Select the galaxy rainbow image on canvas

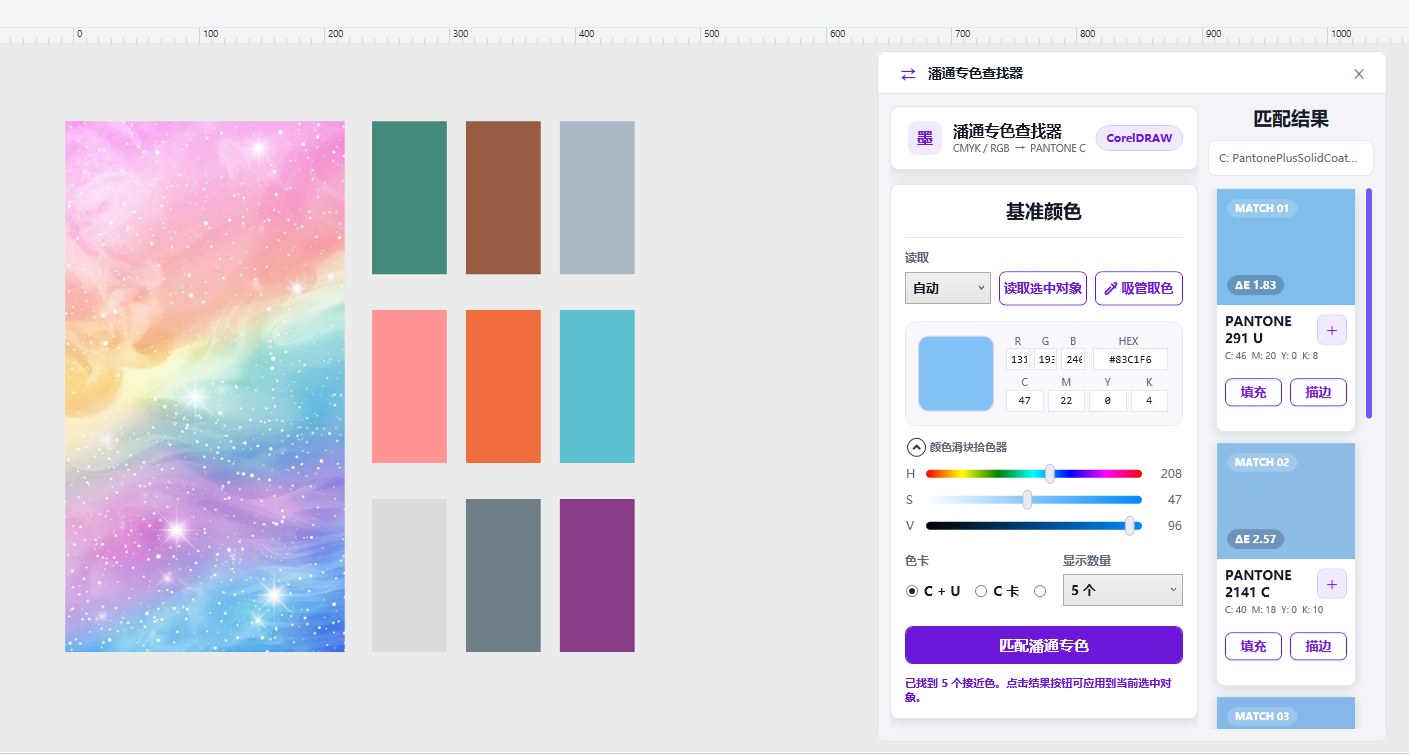(205, 386)
